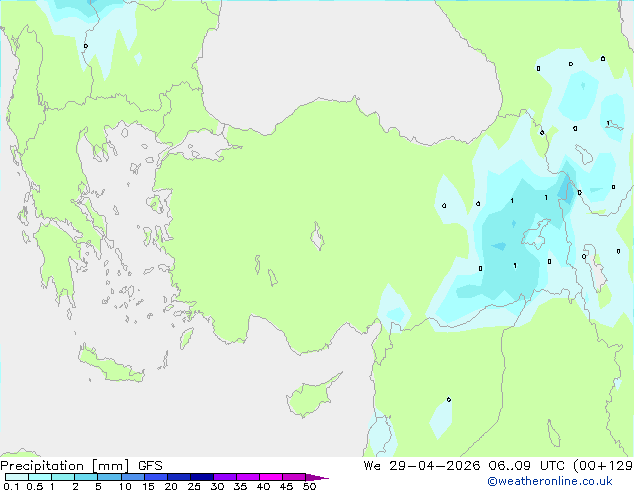The image size is (634, 490).
Task: Click the above-50 mm legend arrow tip
Action: [x=317, y=477]
